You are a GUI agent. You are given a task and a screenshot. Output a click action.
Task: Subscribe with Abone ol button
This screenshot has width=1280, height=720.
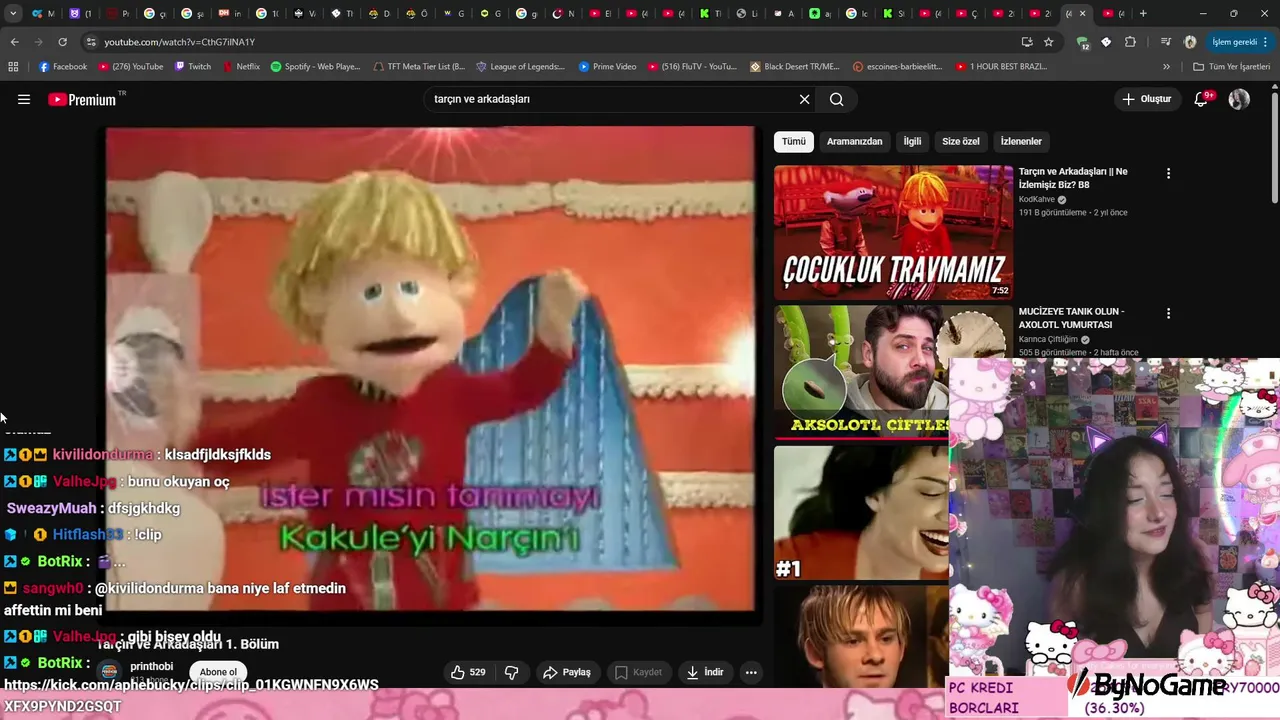(218, 672)
